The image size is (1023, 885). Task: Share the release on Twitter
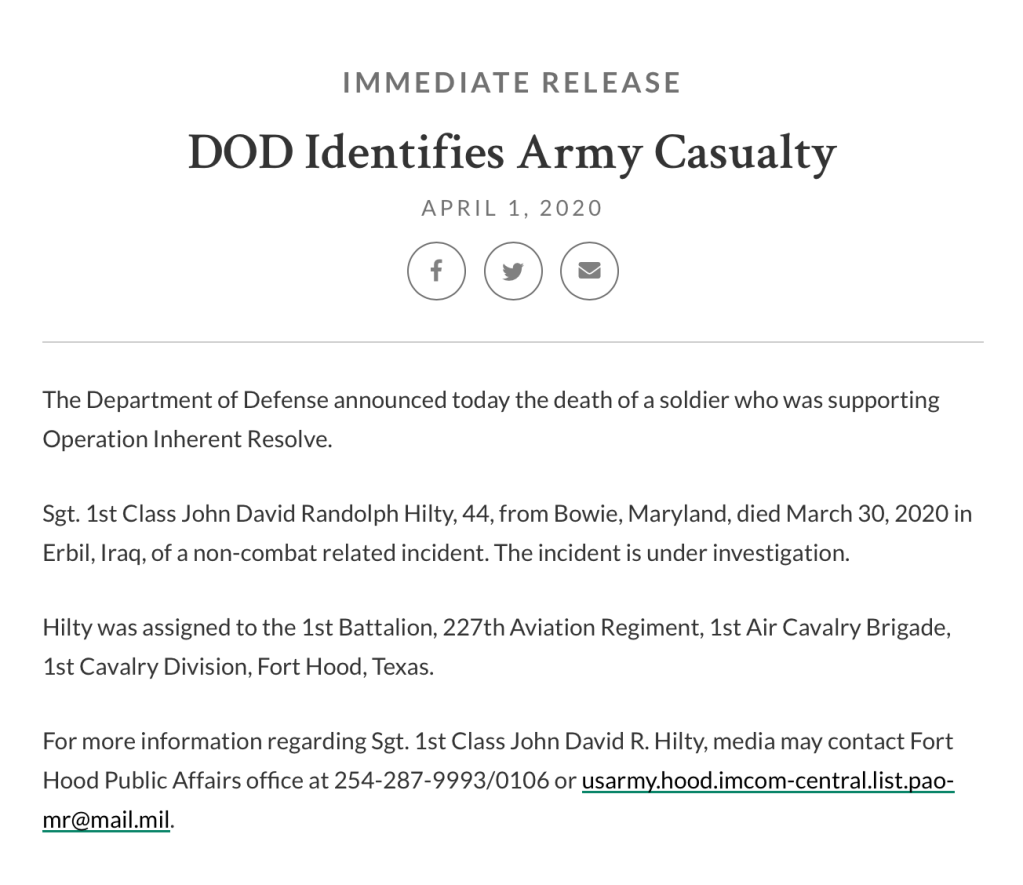tap(513, 271)
